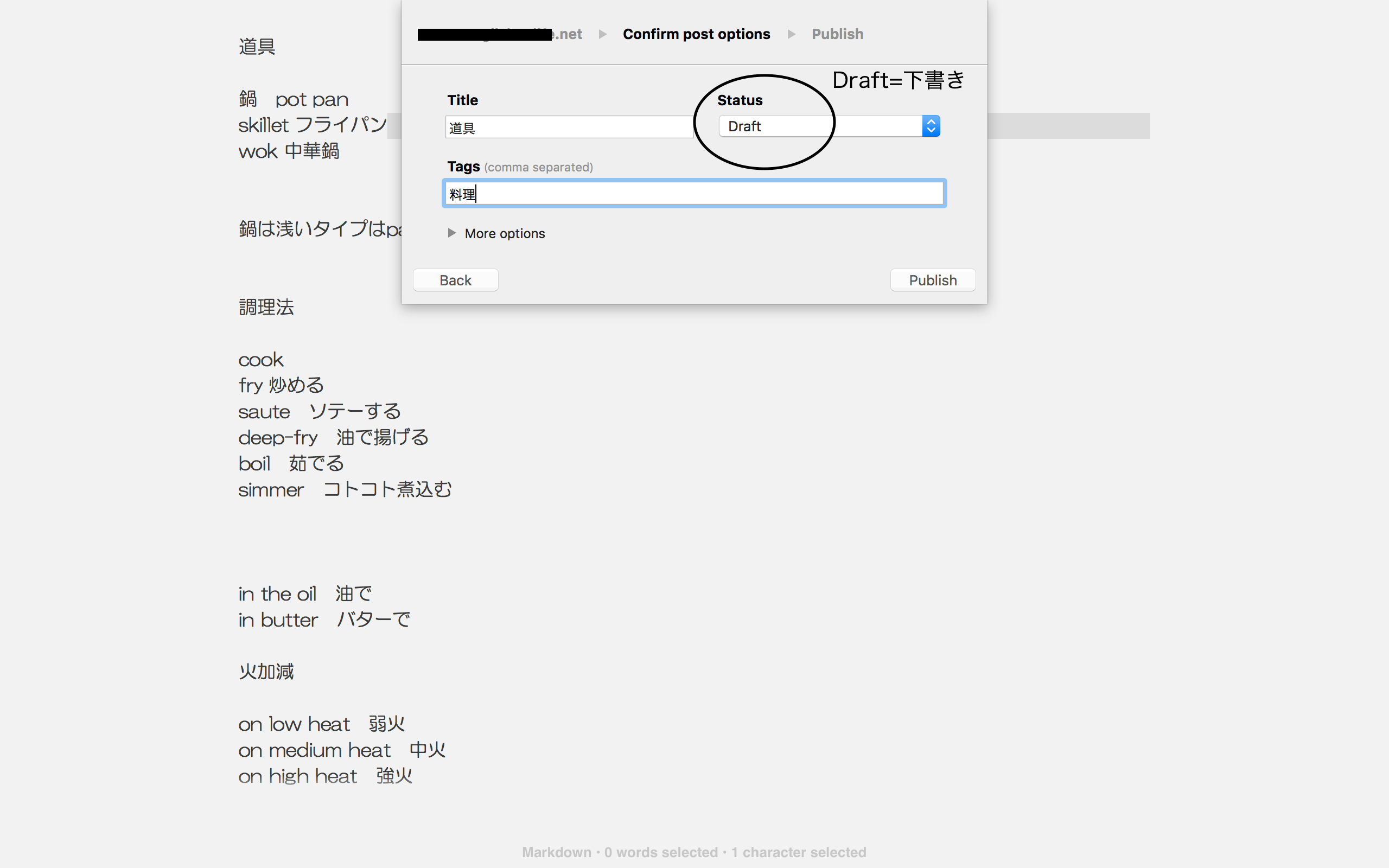Select the Confirm post options breadcrumb step
The width and height of the screenshot is (1389, 868).
(x=696, y=34)
